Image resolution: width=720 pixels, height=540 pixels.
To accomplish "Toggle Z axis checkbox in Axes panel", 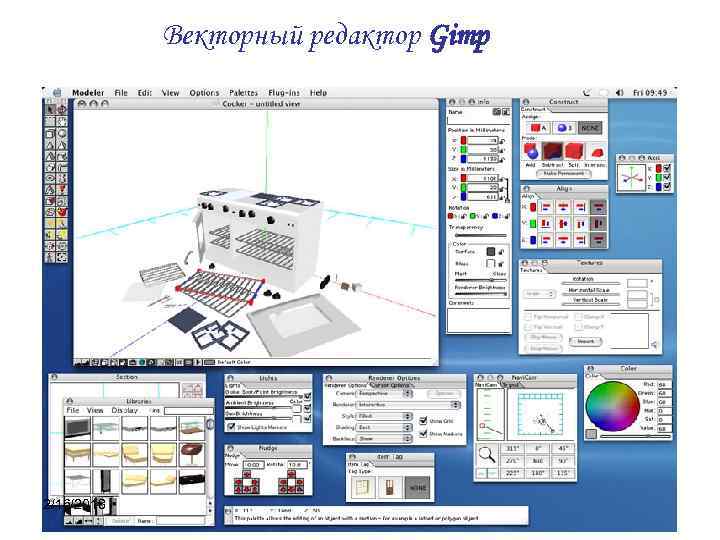I will click(667, 187).
